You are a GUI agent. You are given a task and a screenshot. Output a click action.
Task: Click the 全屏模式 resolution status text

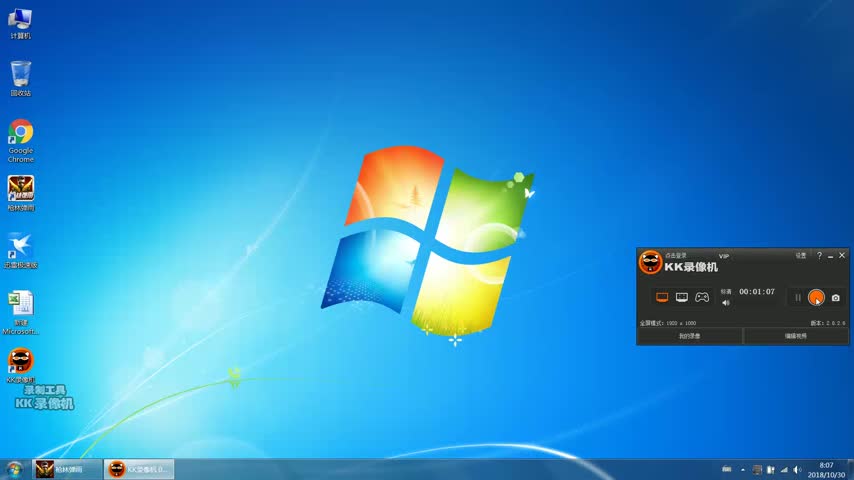coord(668,323)
